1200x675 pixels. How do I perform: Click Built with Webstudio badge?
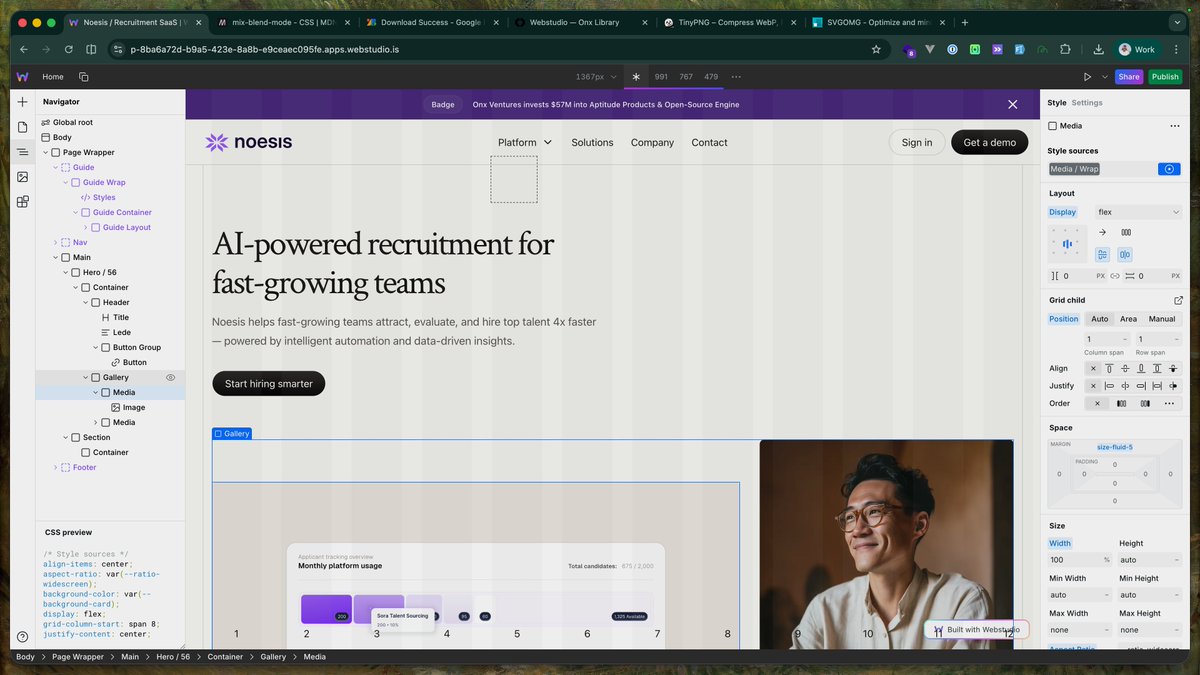click(x=976, y=630)
